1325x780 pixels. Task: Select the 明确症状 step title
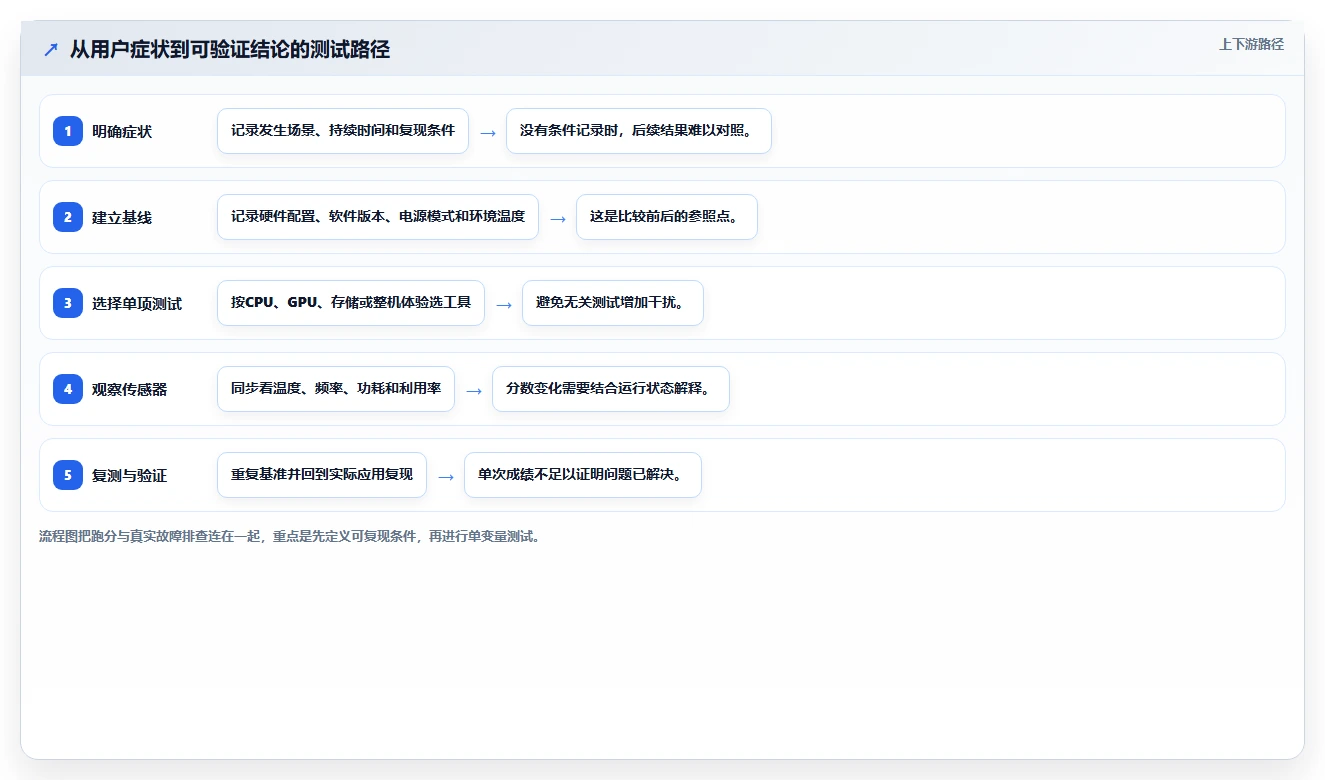(122, 131)
